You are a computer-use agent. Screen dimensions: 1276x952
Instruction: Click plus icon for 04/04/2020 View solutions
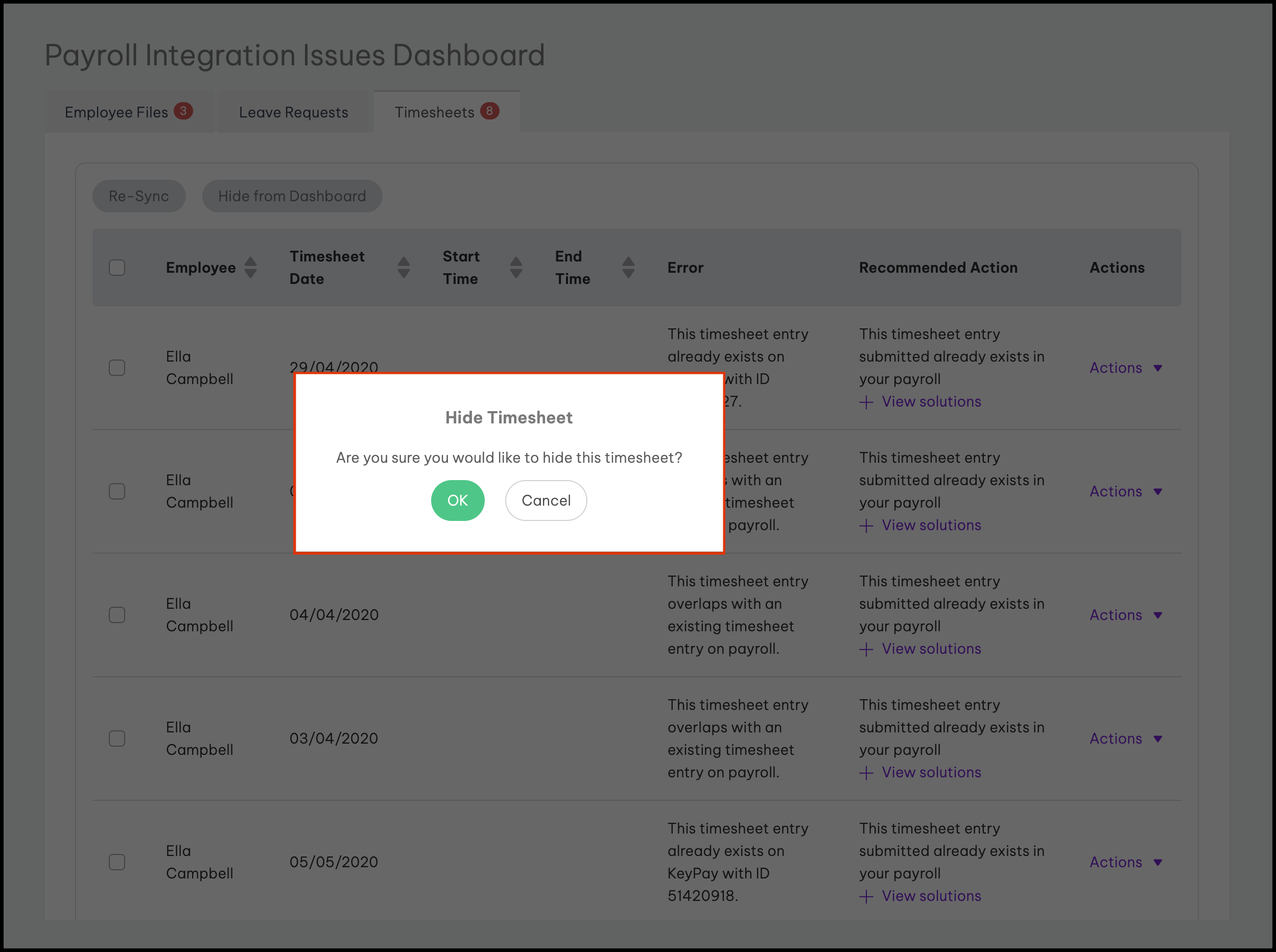[x=866, y=650]
